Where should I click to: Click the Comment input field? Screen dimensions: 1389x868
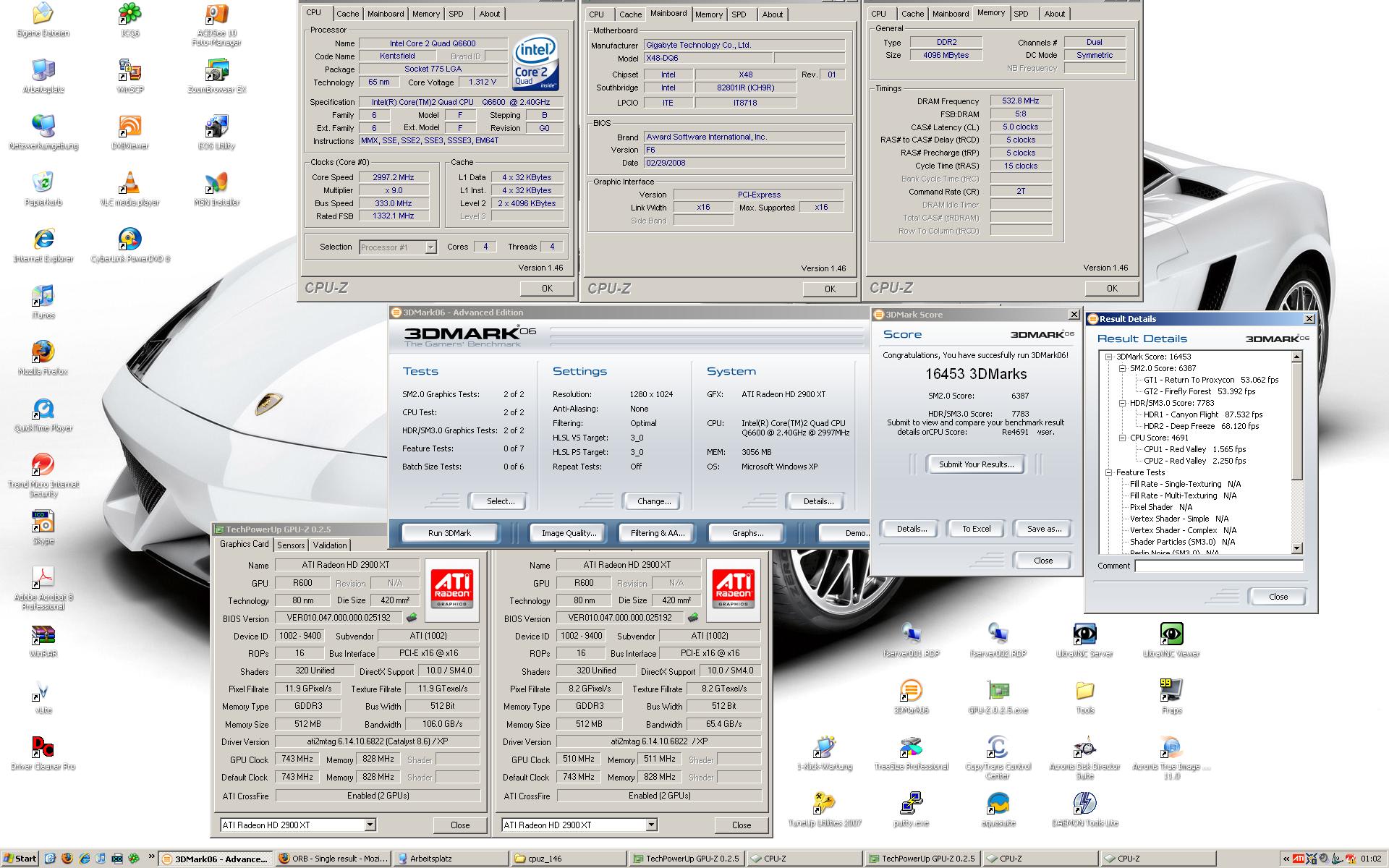(x=1218, y=566)
